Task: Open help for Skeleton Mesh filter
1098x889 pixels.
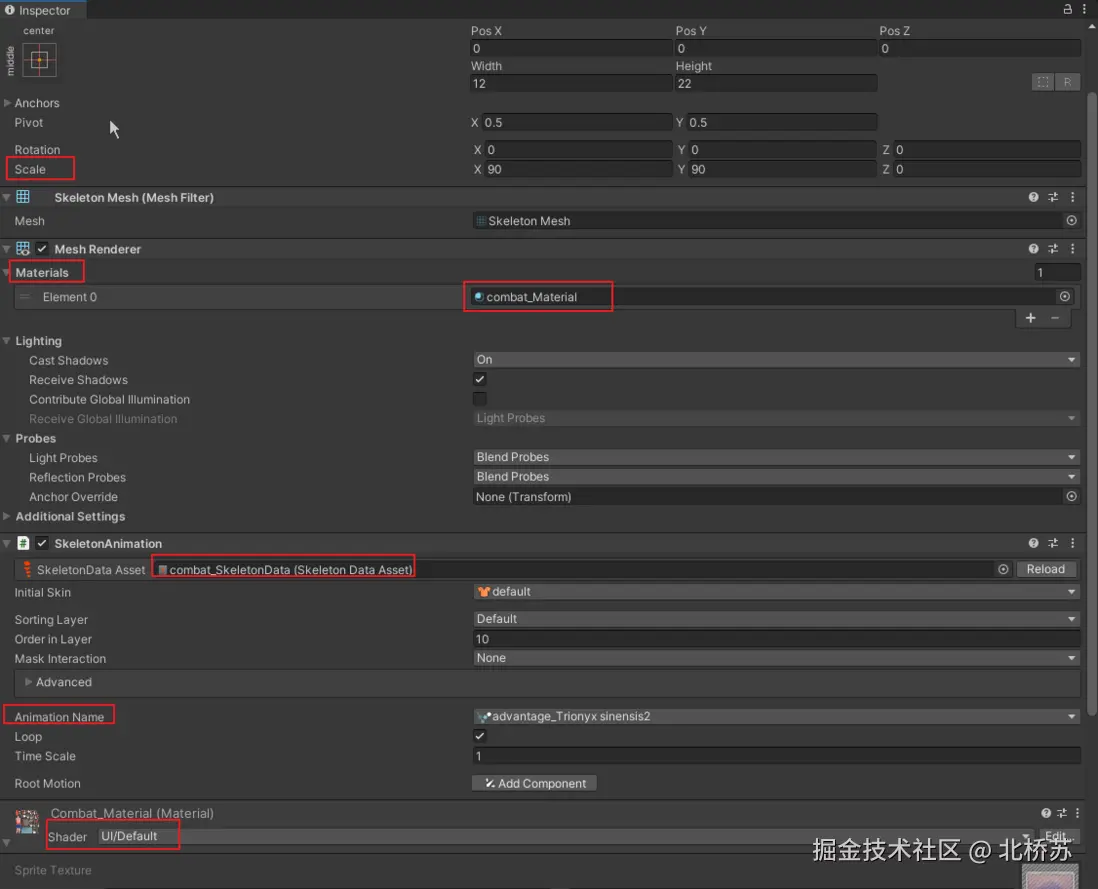Action: (1034, 197)
